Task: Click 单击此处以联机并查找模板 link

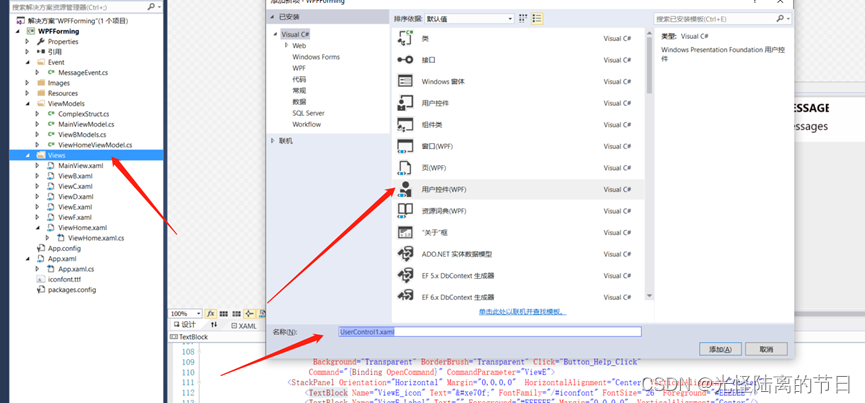Action: pyautogui.click(x=522, y=312)
